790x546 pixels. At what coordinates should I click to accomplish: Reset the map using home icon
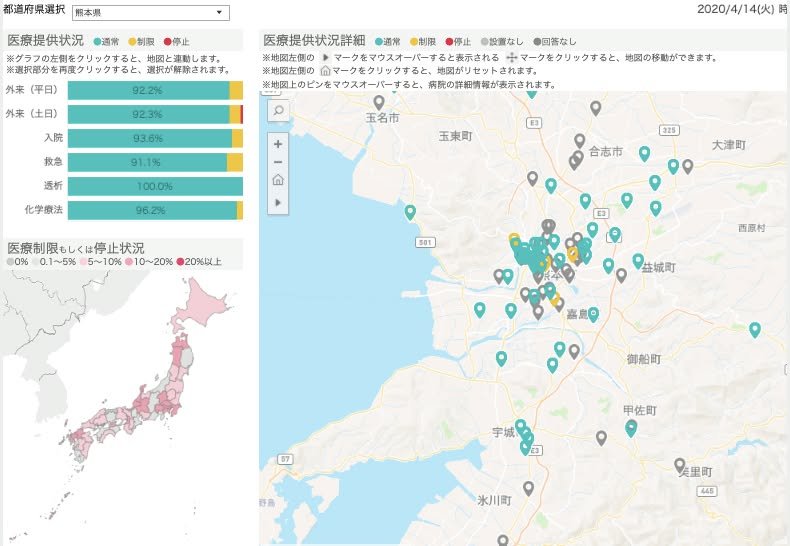pyautogui.click(x=277, y=181)
